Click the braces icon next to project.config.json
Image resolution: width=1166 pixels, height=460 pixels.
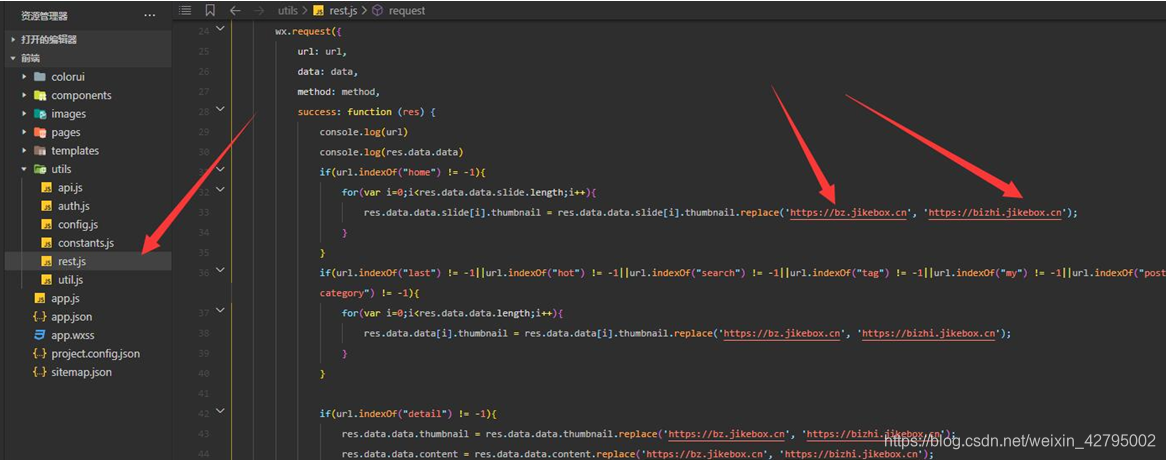pyautogui.click(x=39, y=354)
